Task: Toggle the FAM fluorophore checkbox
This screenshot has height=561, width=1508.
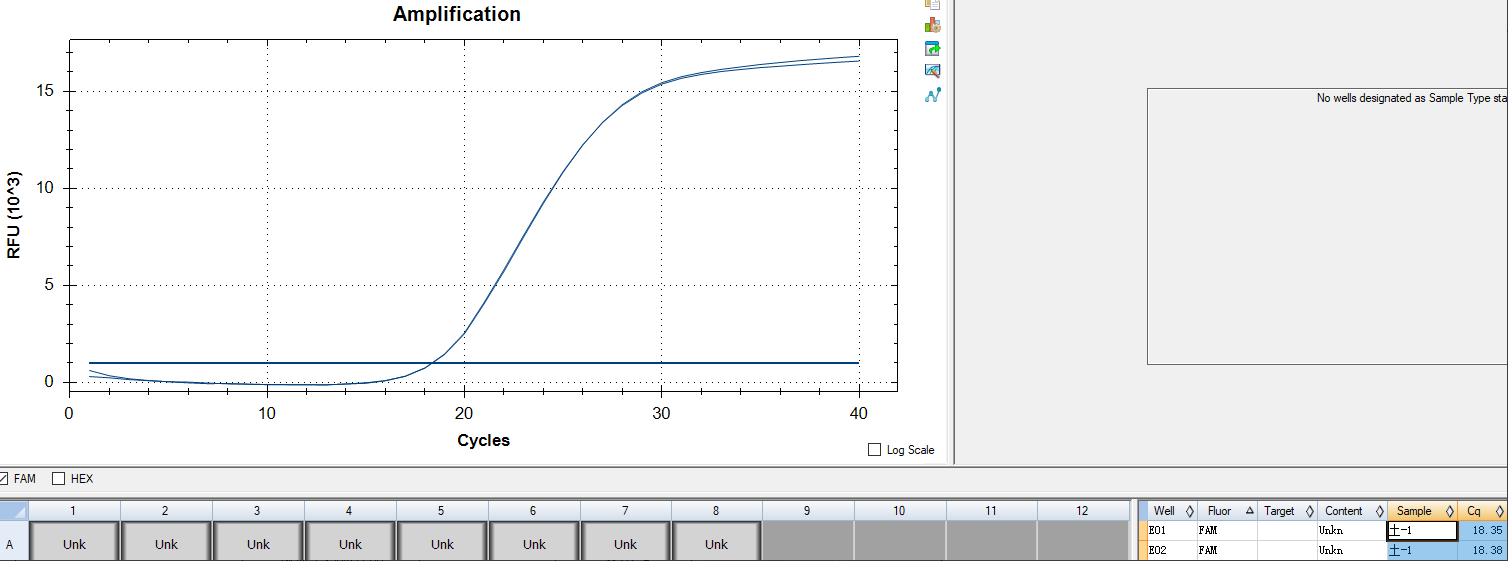Action: (4, 479)
